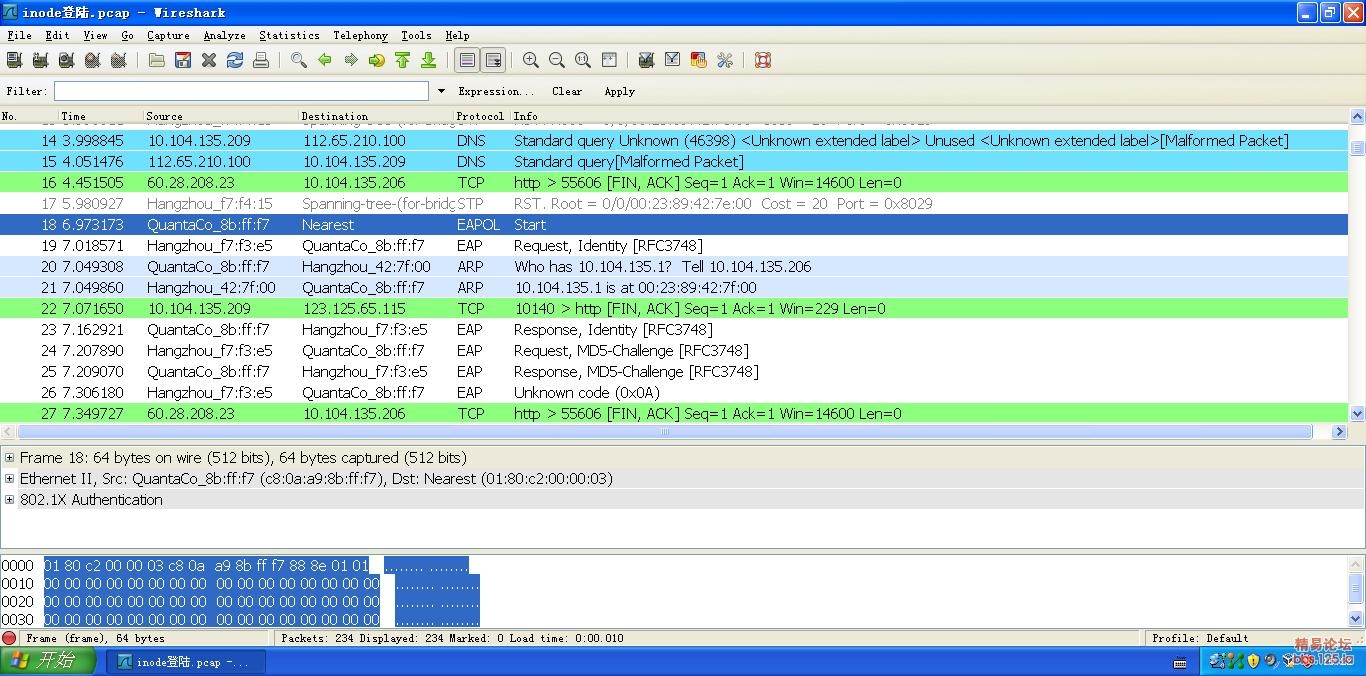The image size is (1366, 676).
Task: Clear the display filter
Action: pos(567,91)
